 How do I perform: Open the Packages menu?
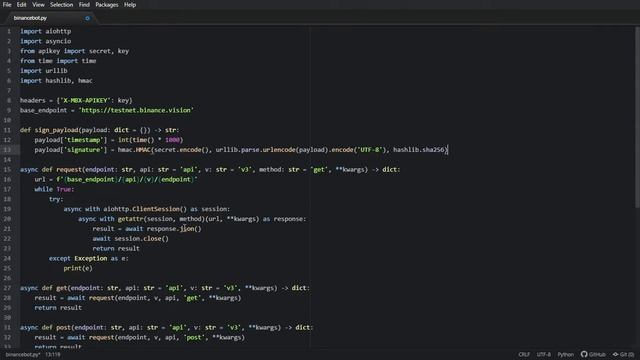coord(107,5)
